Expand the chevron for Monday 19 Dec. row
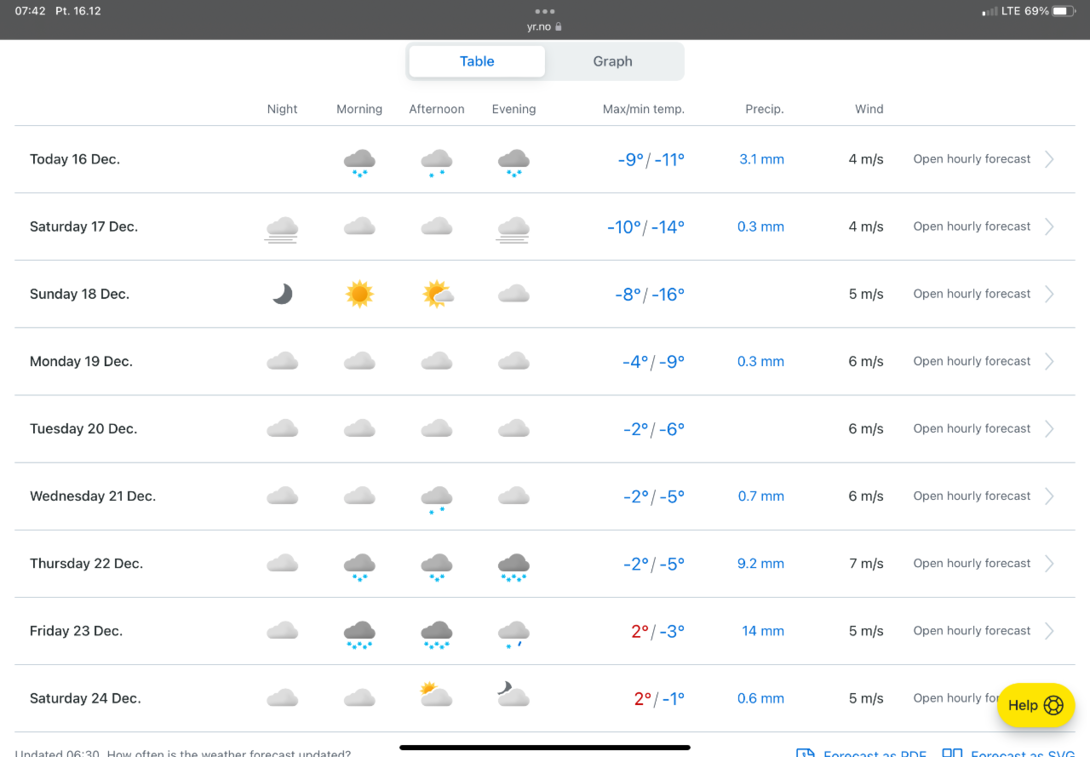Image resolution: width=1090 pixels, height=757 pixels. [x=1050, y=361]
